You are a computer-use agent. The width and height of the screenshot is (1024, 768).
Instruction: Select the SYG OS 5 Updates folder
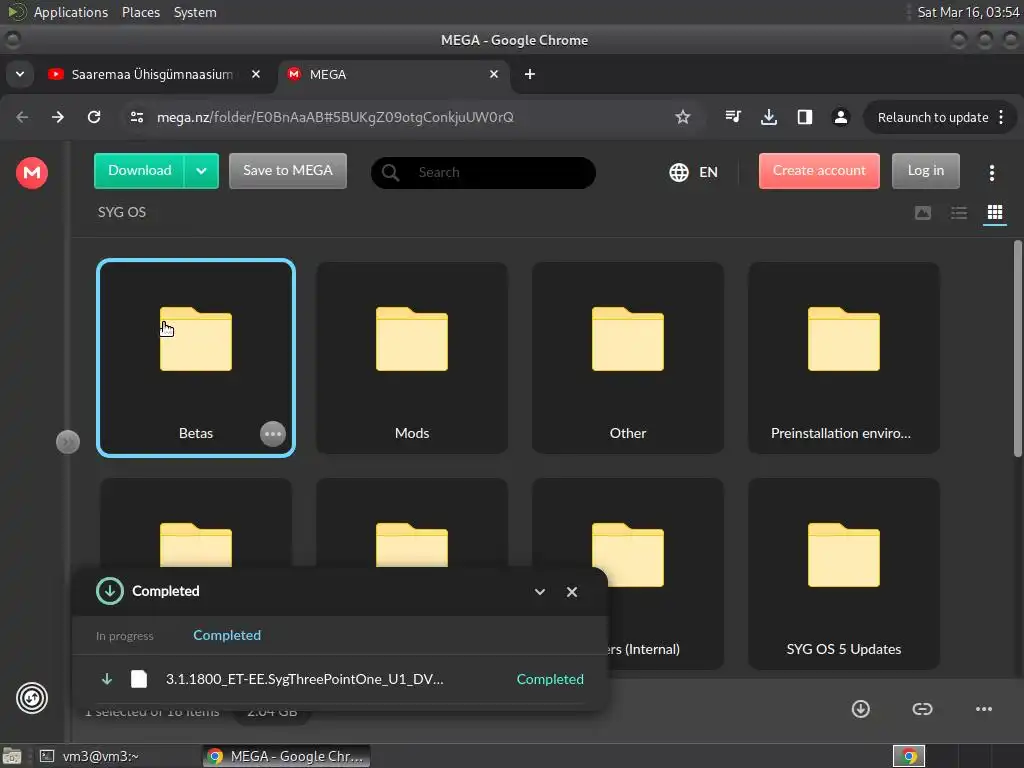click(x=844, y=573)
